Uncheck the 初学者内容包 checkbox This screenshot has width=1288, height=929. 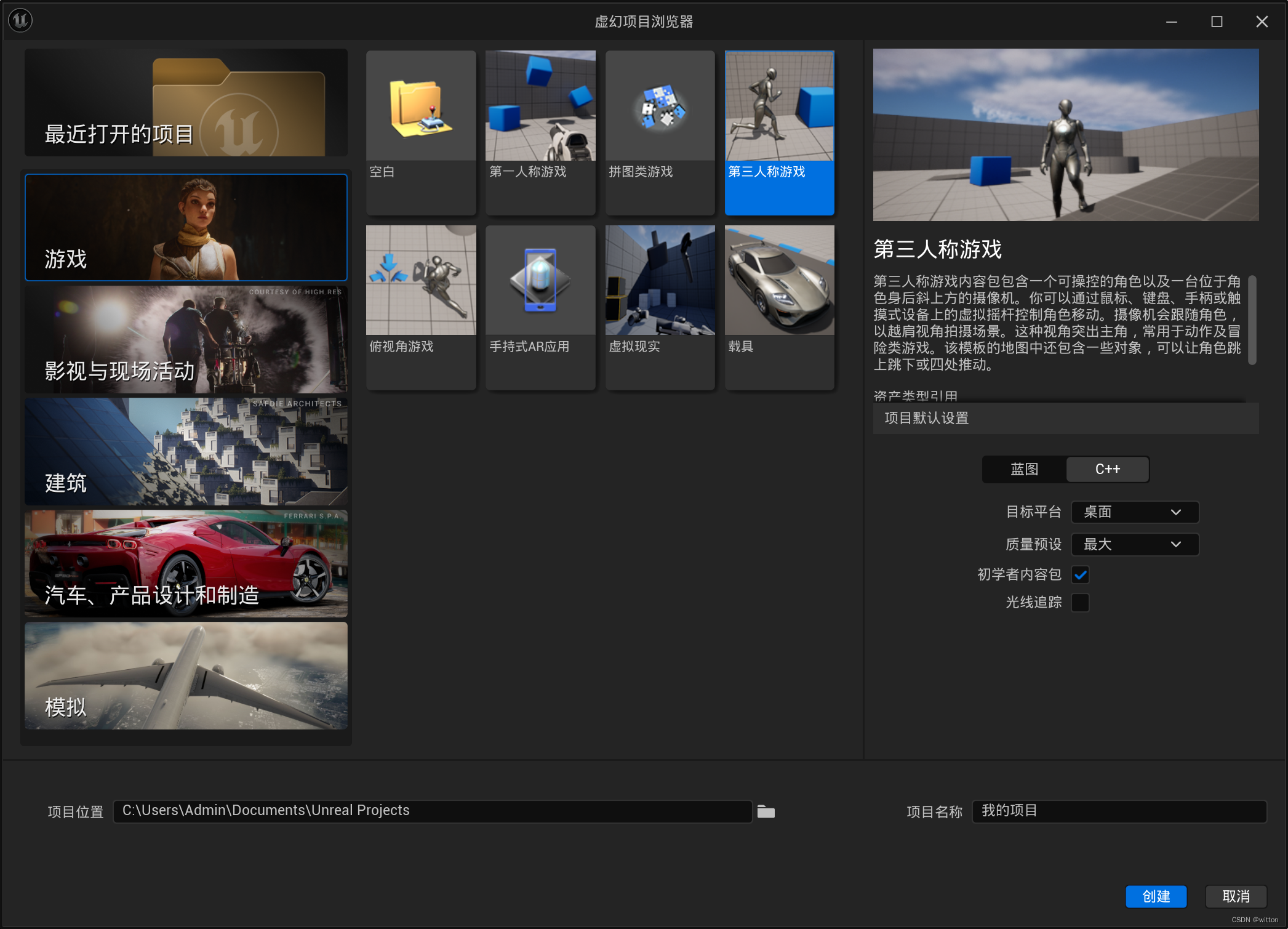[x=1080, y=575]
